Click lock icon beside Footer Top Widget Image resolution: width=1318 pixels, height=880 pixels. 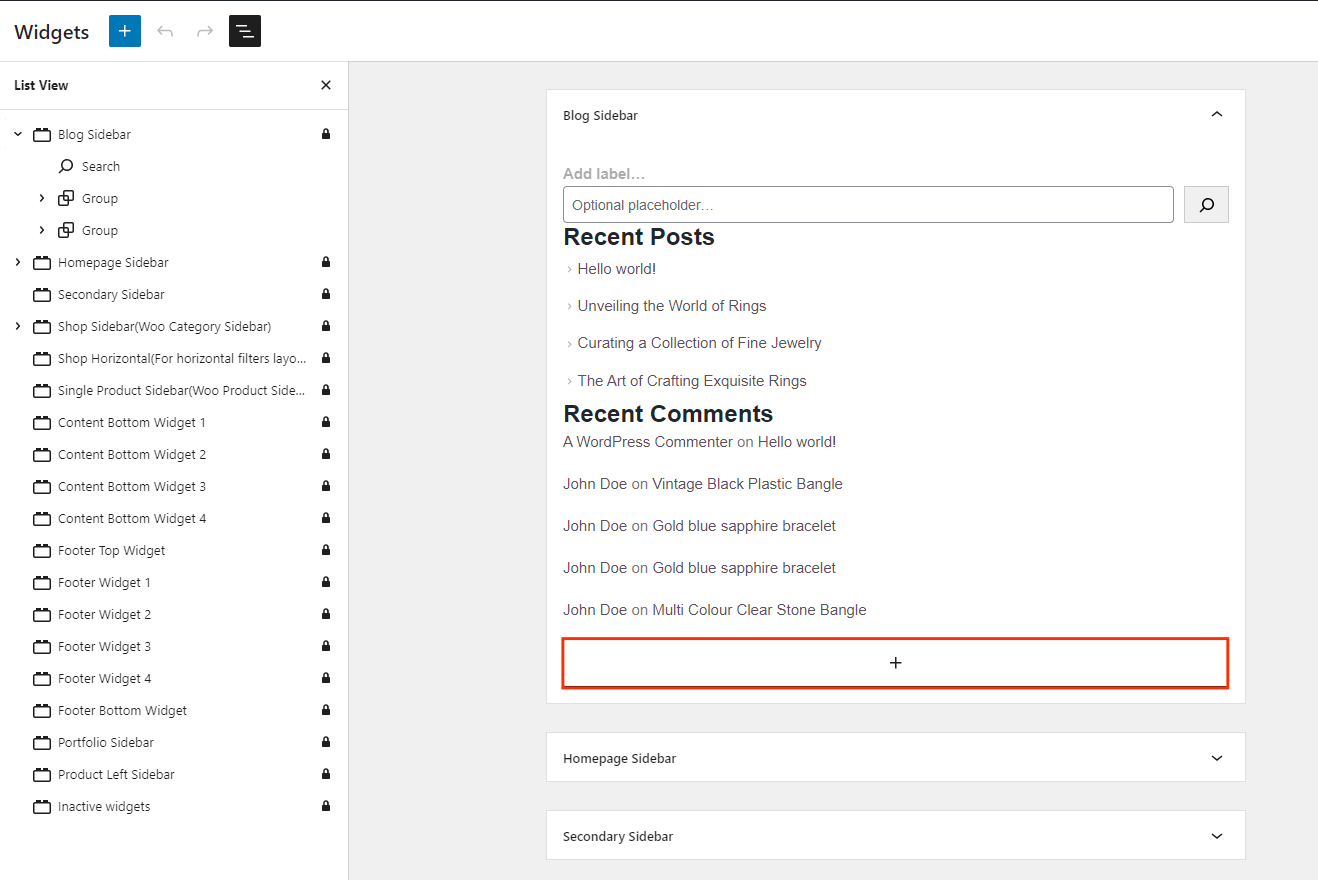325,550
